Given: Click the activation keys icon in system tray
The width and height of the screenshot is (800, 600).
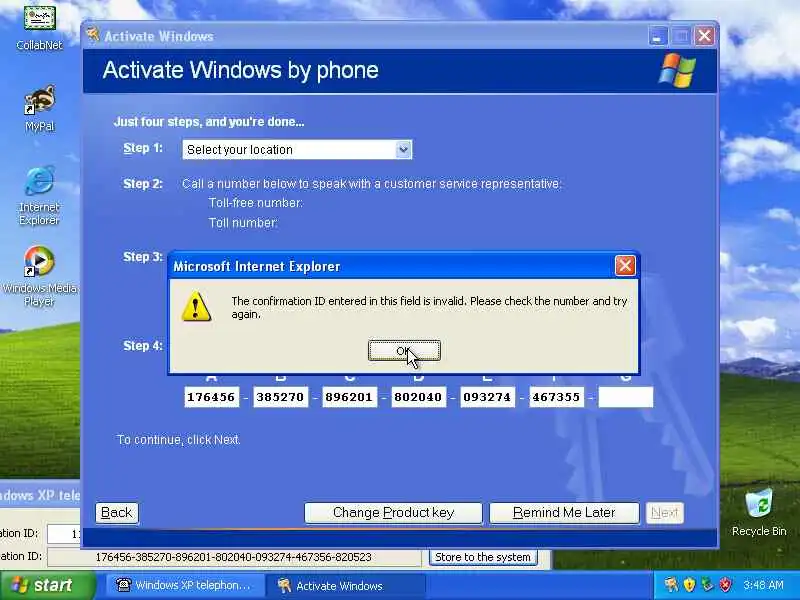Looking at the screenshot, I should [671, 584].
